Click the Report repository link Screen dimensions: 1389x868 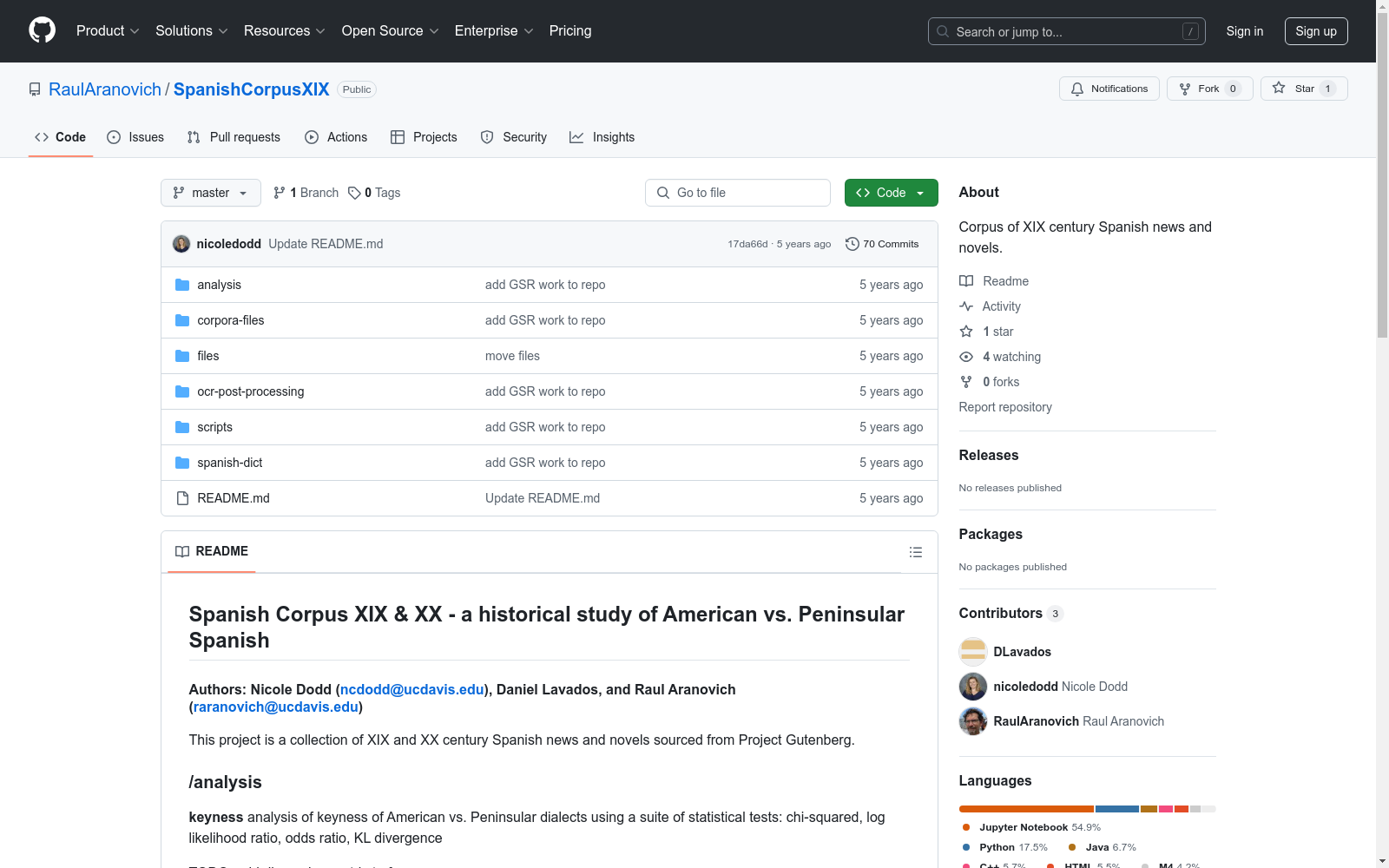(1005, 407)
